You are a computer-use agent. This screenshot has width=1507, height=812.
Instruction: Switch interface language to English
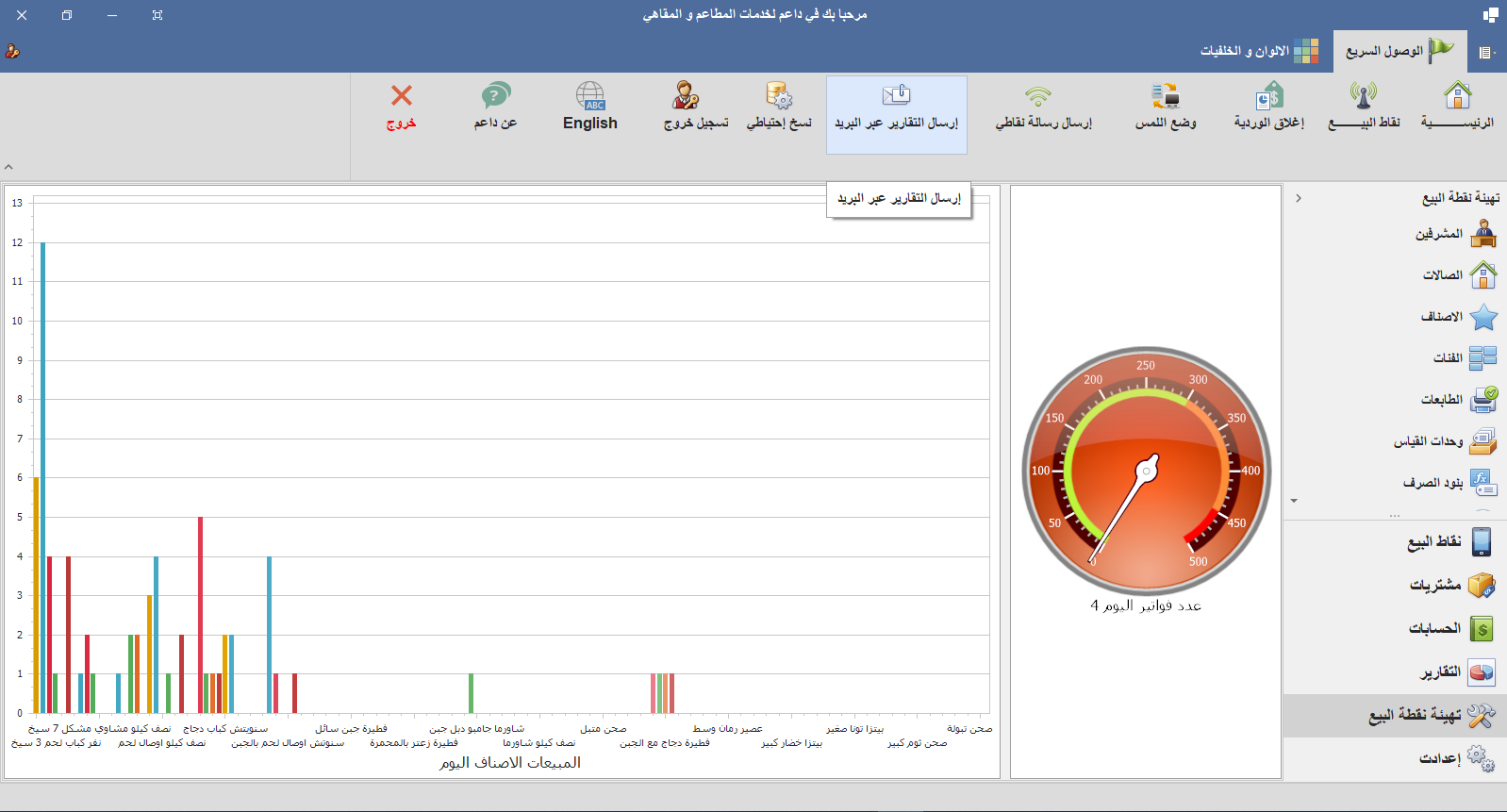[590, 106]
